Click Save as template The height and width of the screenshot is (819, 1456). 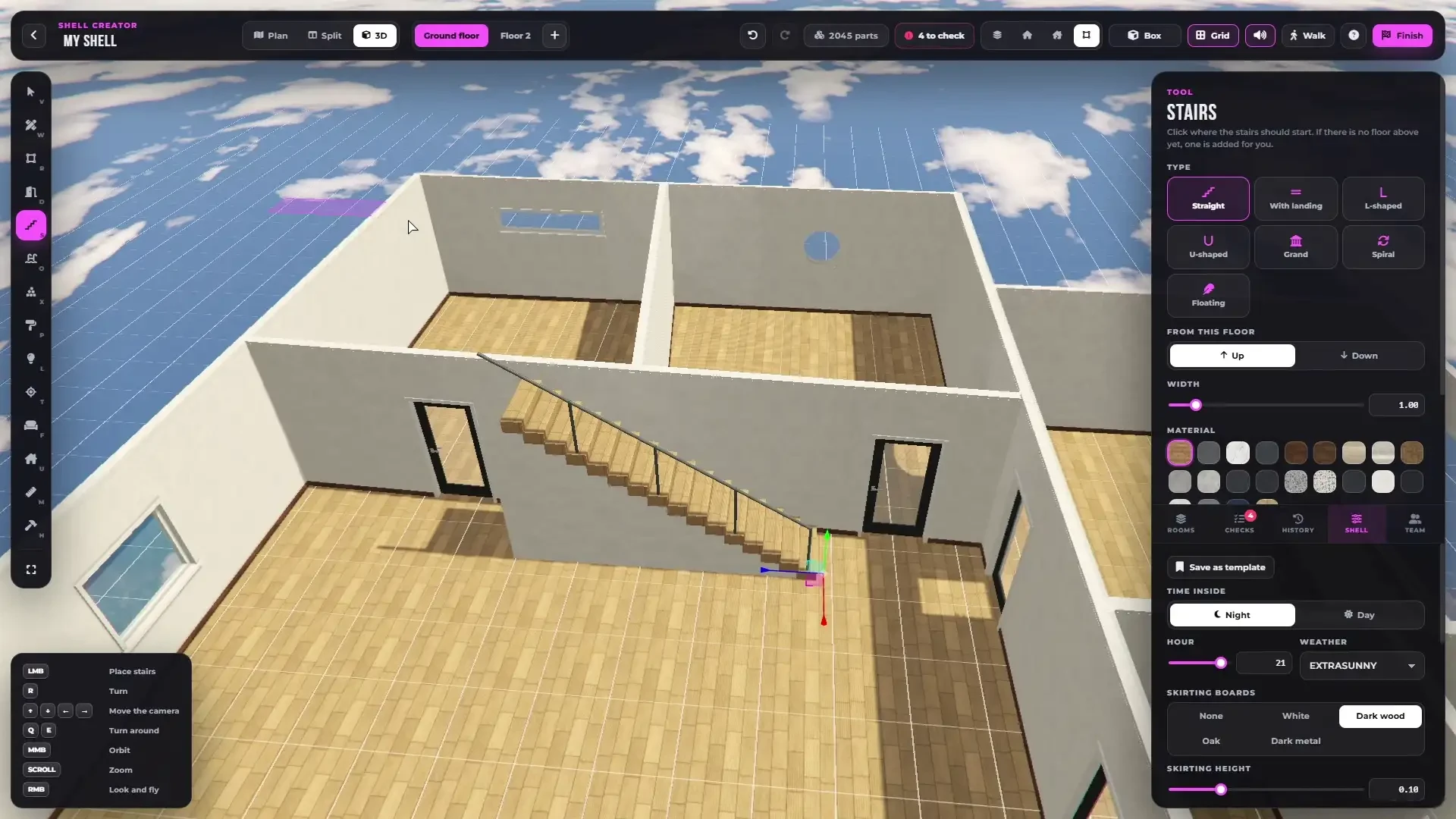(x=1220, y=567)
